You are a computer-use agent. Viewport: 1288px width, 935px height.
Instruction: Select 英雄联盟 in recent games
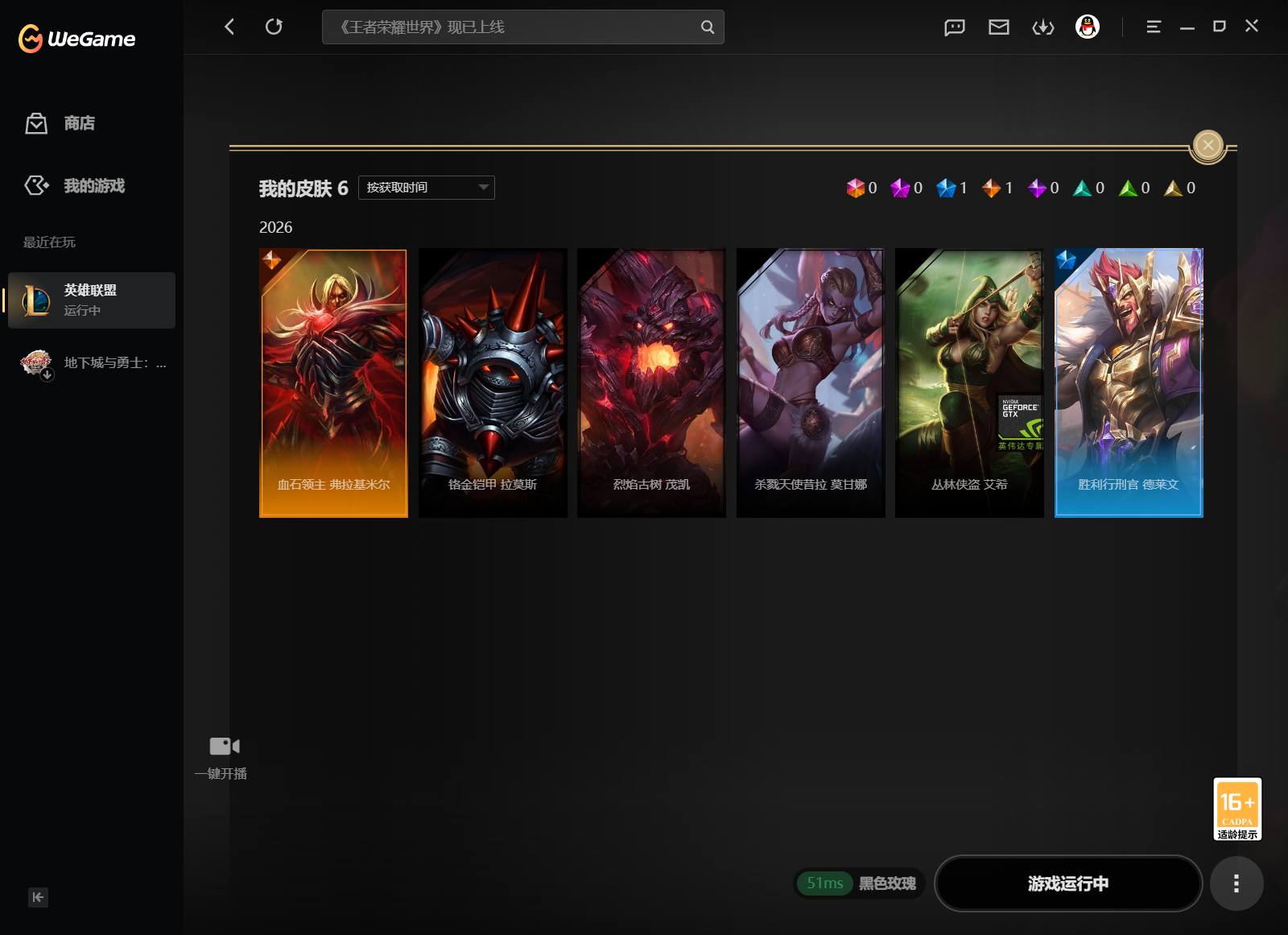[x=92, y=300]
